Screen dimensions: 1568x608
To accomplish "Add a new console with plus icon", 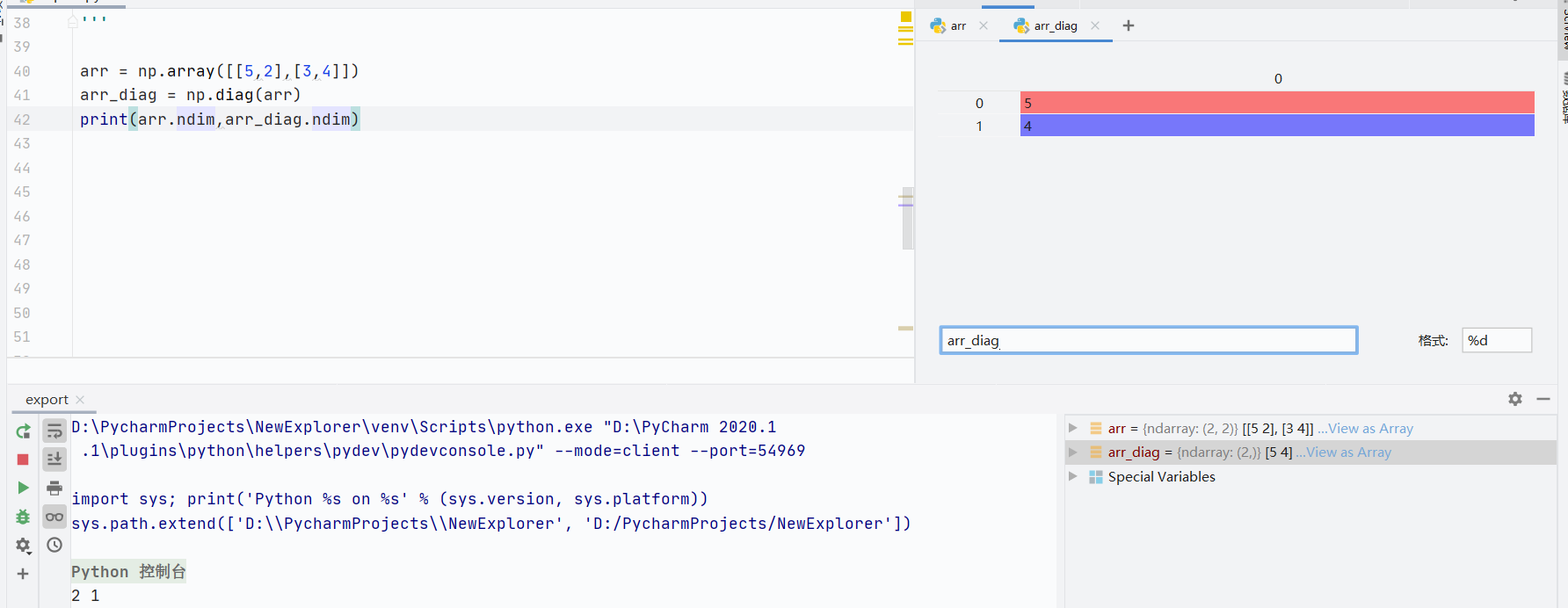I will [23, 574].
